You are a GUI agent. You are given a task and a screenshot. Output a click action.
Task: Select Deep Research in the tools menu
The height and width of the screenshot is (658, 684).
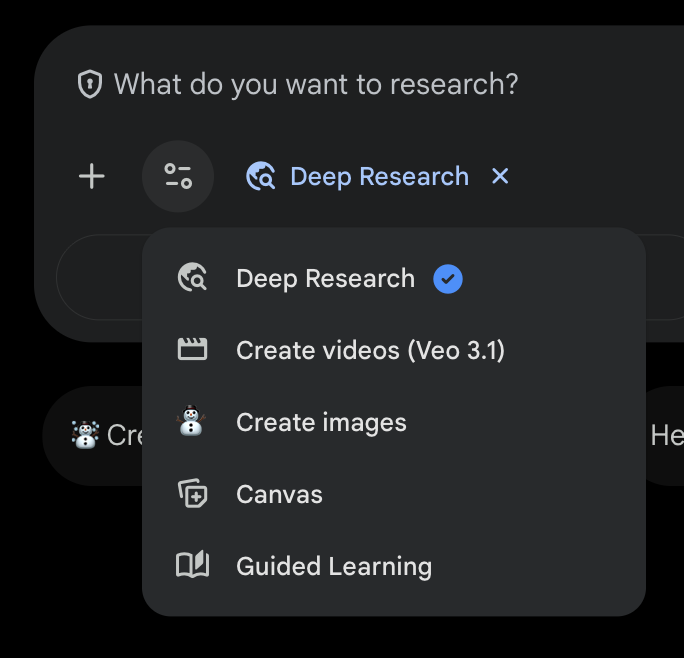393,278
